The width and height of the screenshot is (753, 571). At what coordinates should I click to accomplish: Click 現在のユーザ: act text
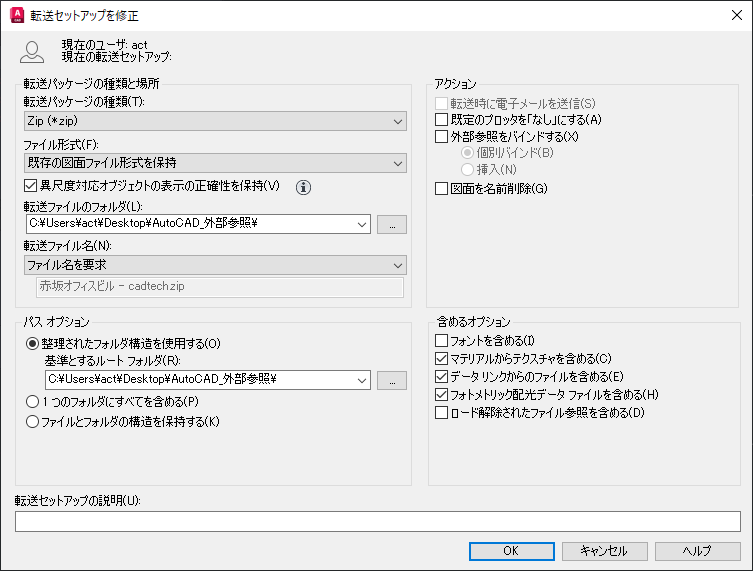pos(104,45)
